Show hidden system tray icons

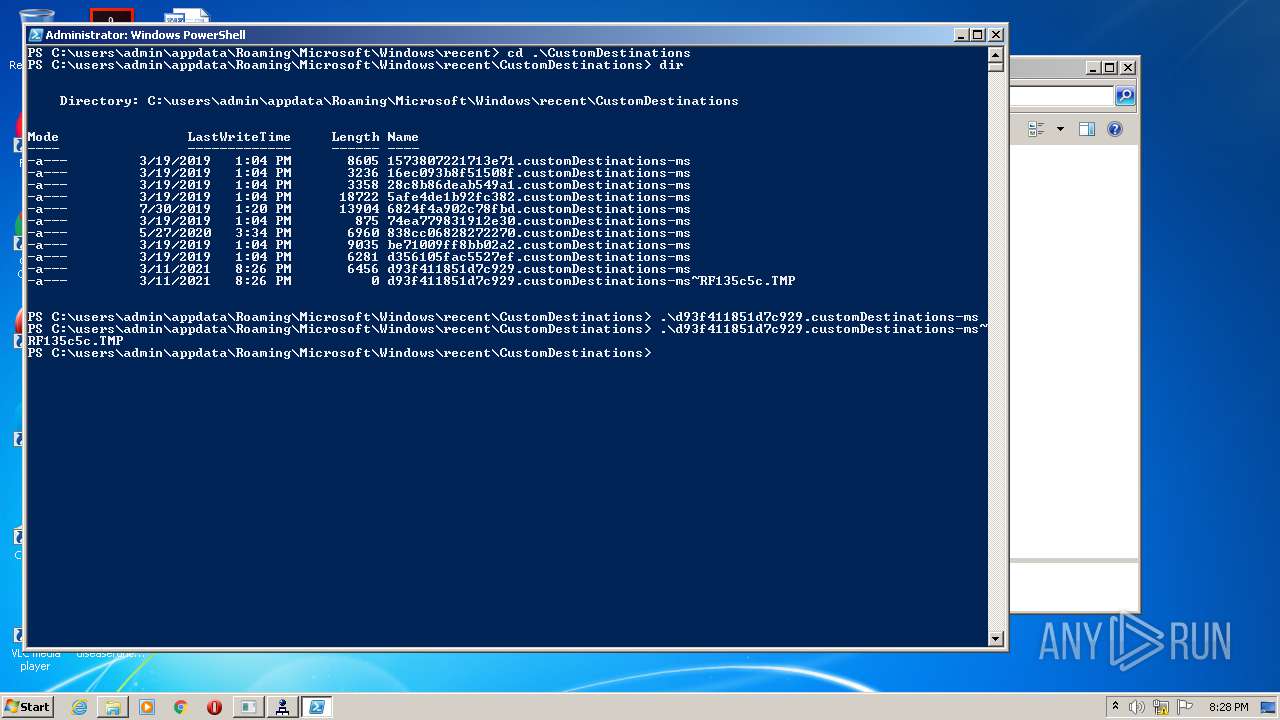(1115, 707)
